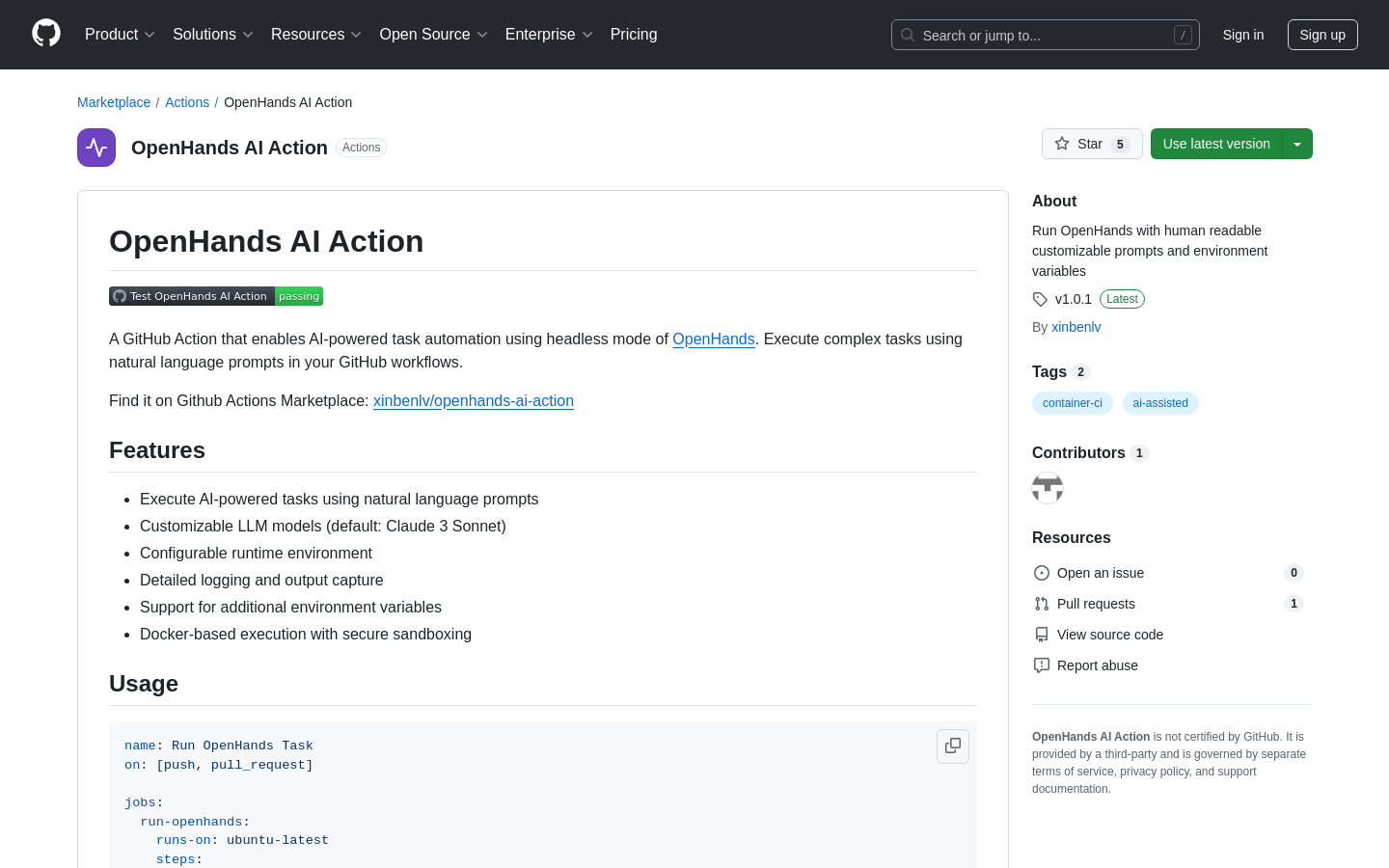Click the Pull requests branch icon
1389x868 pixels.
click(x=1042, y=604)
